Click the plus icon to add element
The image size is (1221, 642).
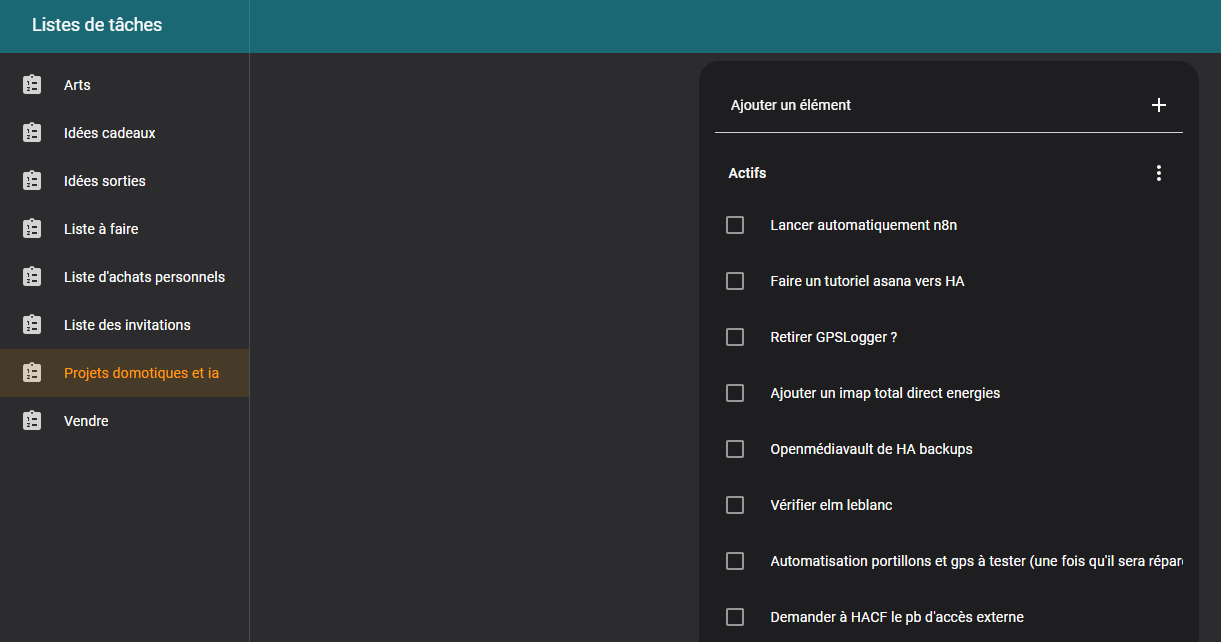click(x=1159, y=105)
